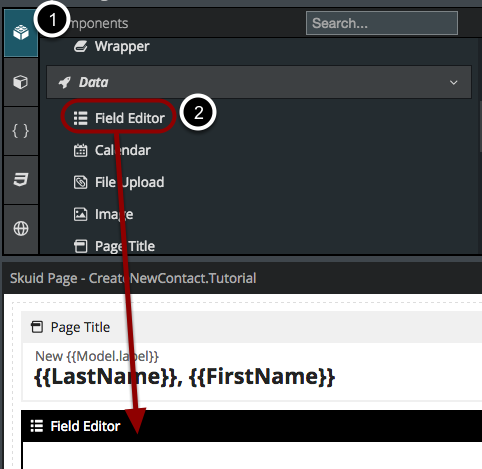
Task: Open the JavaScript curly braces sidebar icon
Action: (x=21, y=131)
